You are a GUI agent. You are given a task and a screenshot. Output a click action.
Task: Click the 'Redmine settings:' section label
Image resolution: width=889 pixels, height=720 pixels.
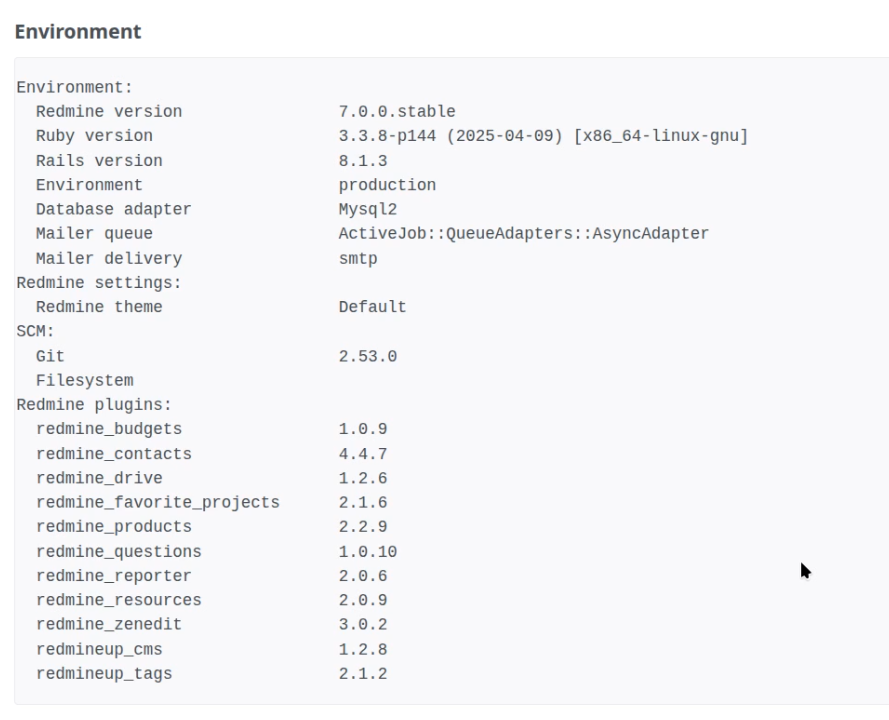(99, 283)
